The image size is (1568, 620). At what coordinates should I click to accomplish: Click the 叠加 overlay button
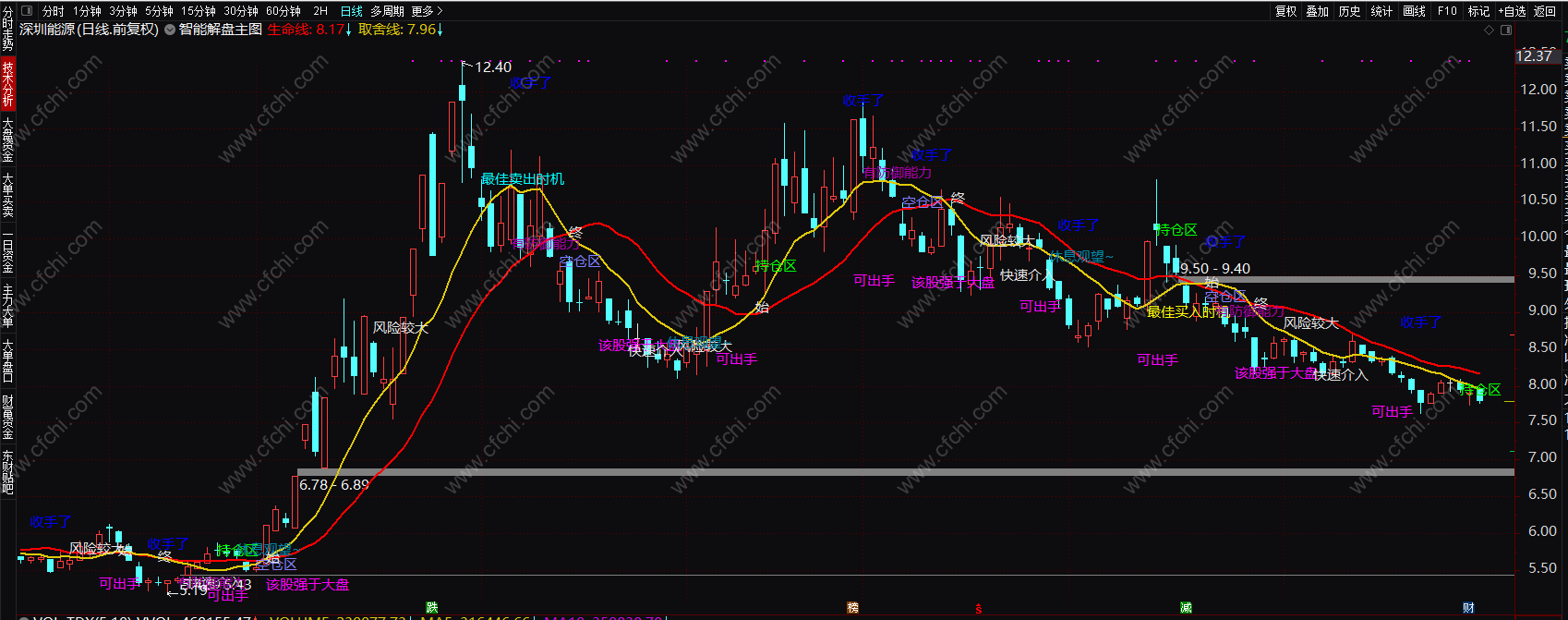[x=1318, y=11]
